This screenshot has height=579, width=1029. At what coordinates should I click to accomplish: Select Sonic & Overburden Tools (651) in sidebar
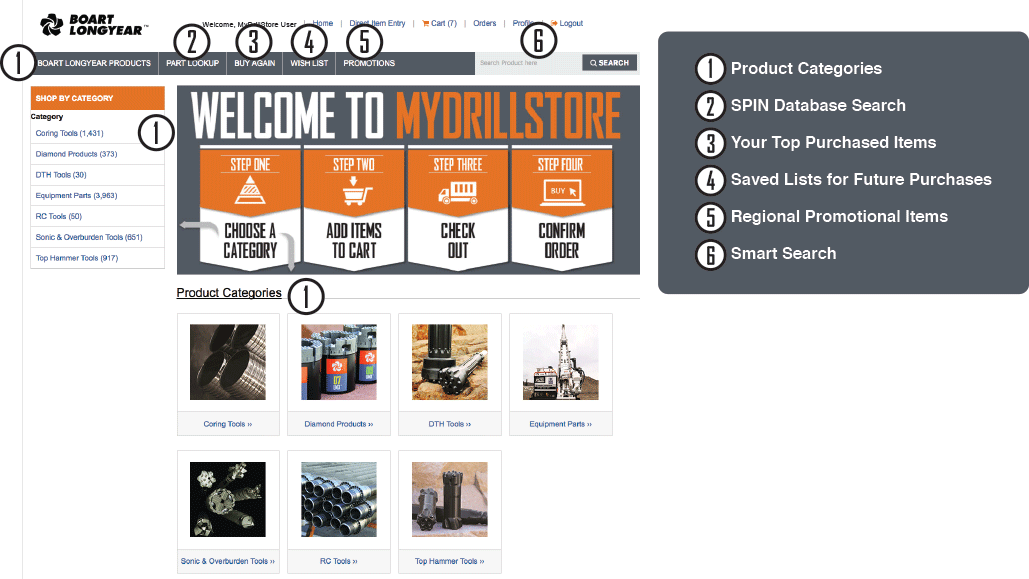pyautogui.click(x=89, y=237)
